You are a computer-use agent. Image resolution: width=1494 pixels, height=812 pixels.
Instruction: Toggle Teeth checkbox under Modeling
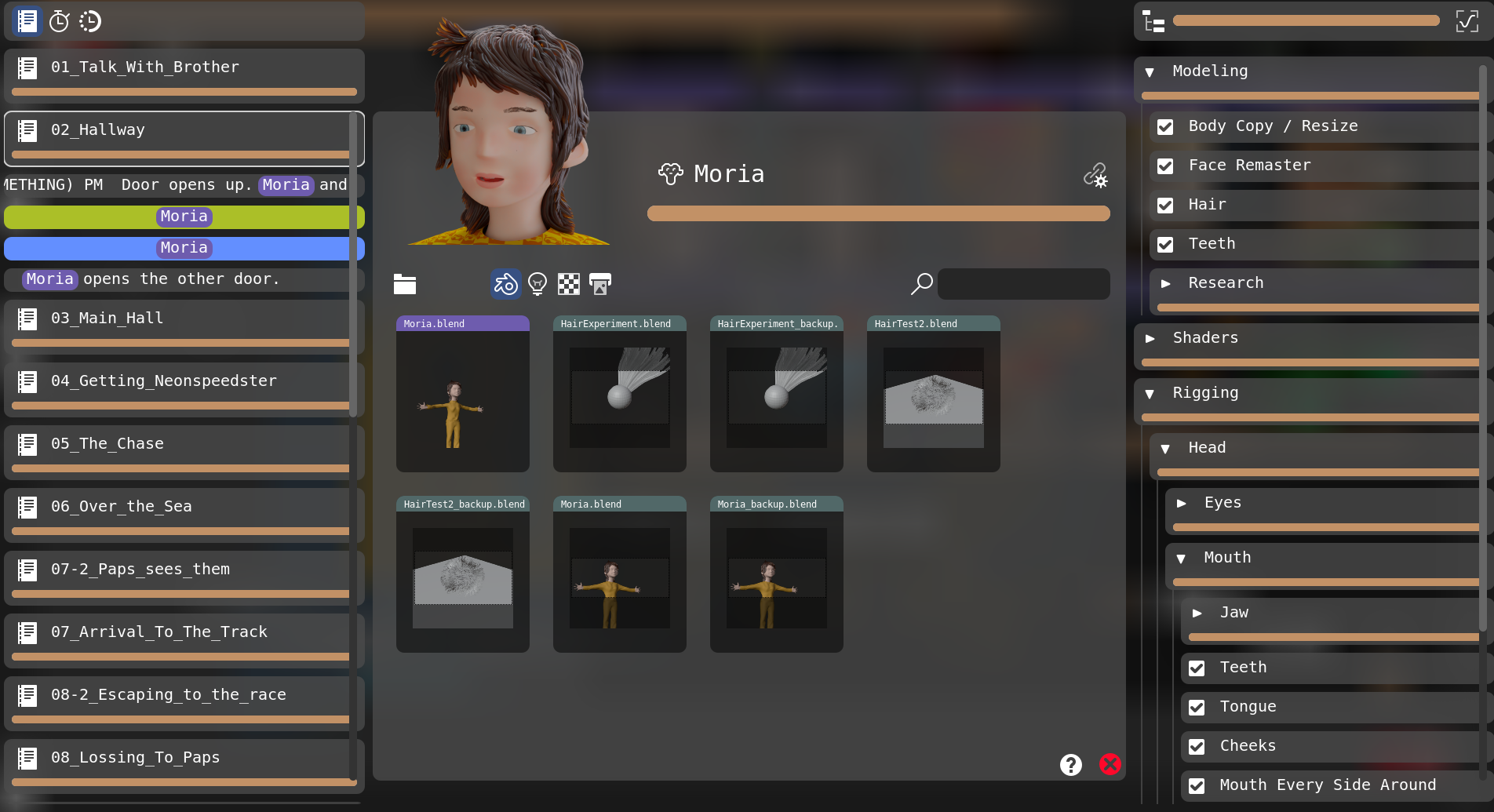pos(1165,244)
